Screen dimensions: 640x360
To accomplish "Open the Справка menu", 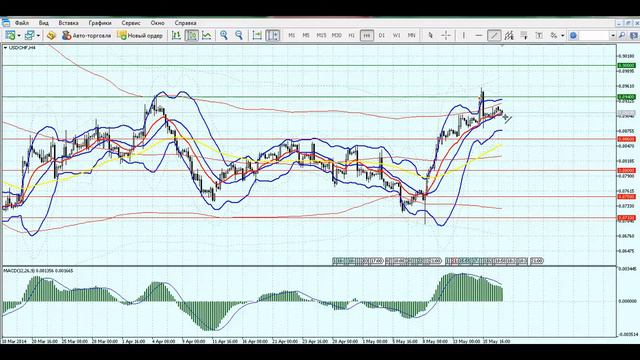I will point(185,23).
